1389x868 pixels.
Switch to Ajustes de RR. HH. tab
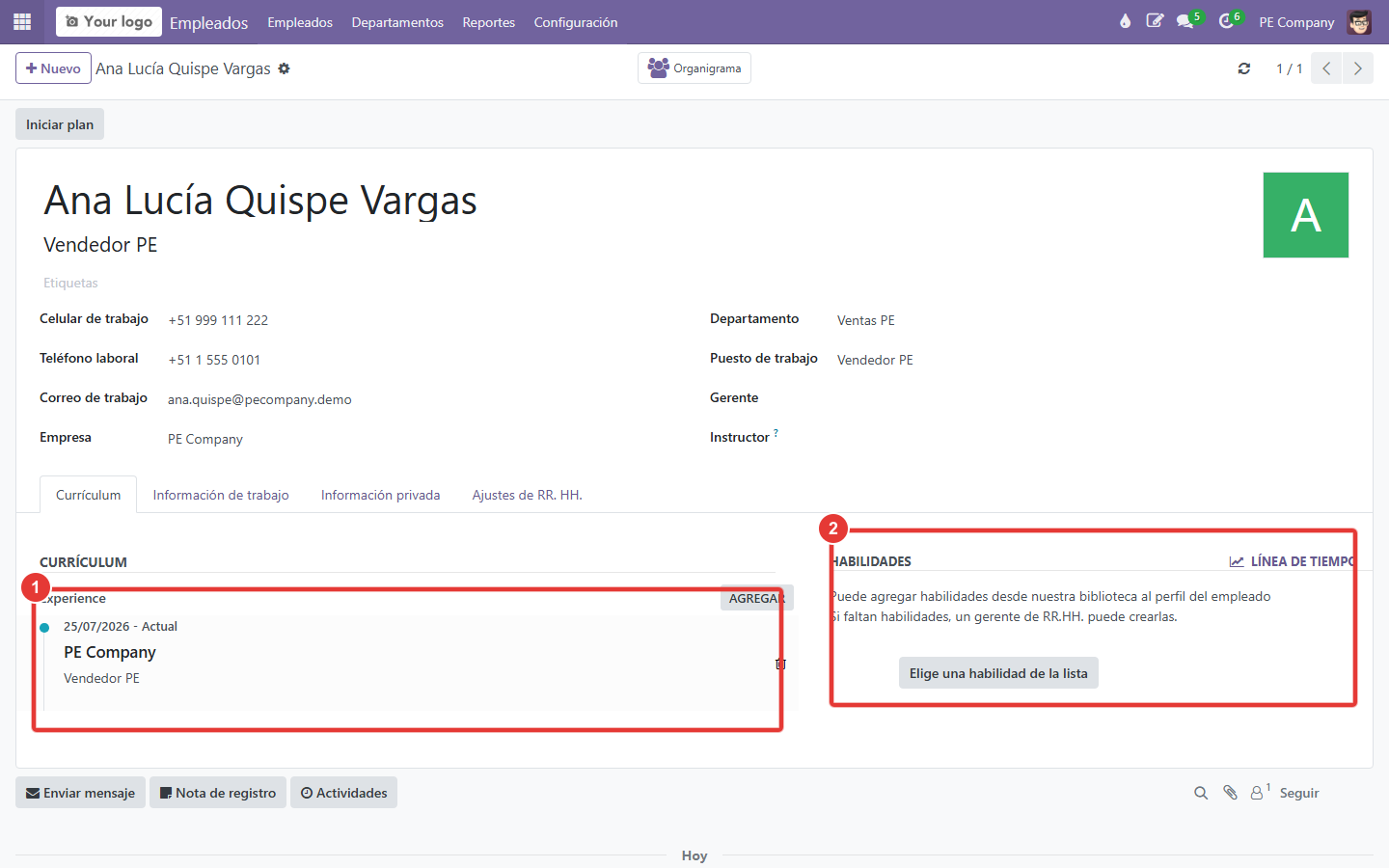(x=528, y=495)
